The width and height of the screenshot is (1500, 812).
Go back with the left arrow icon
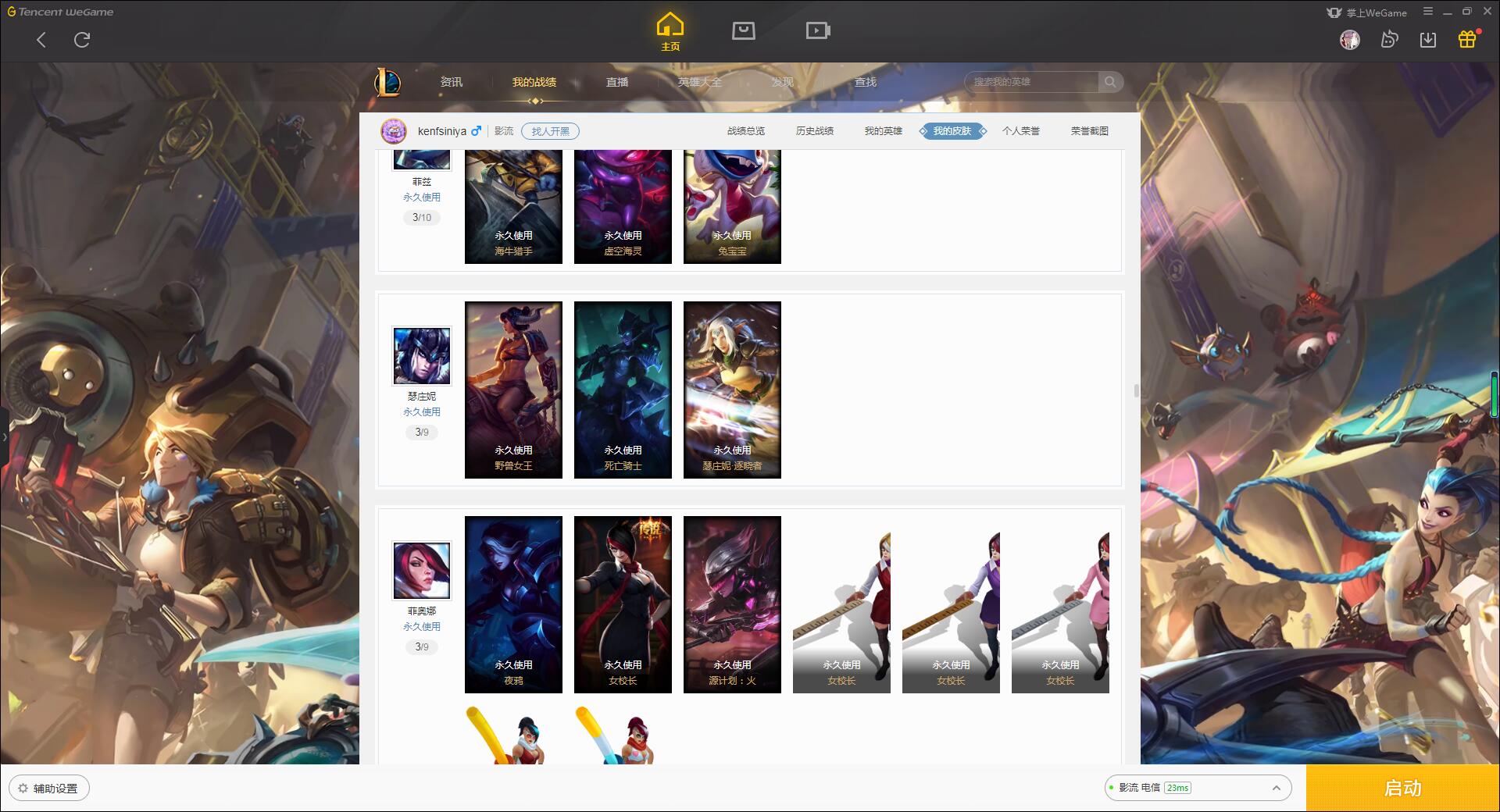coord(41,40)
